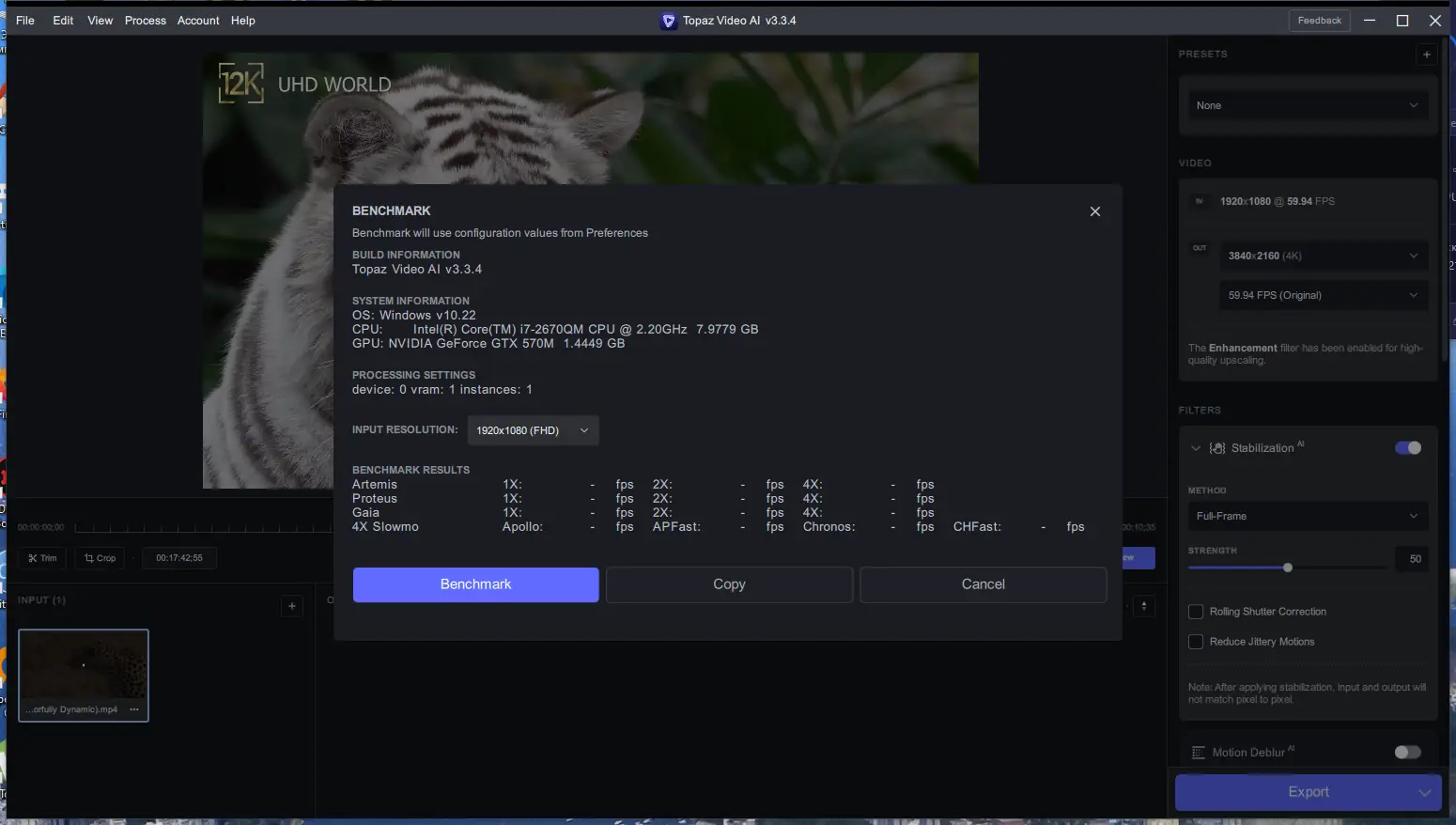
Task: Open the Presets dropdown showing None
Action: click(x=1307, y=105)
